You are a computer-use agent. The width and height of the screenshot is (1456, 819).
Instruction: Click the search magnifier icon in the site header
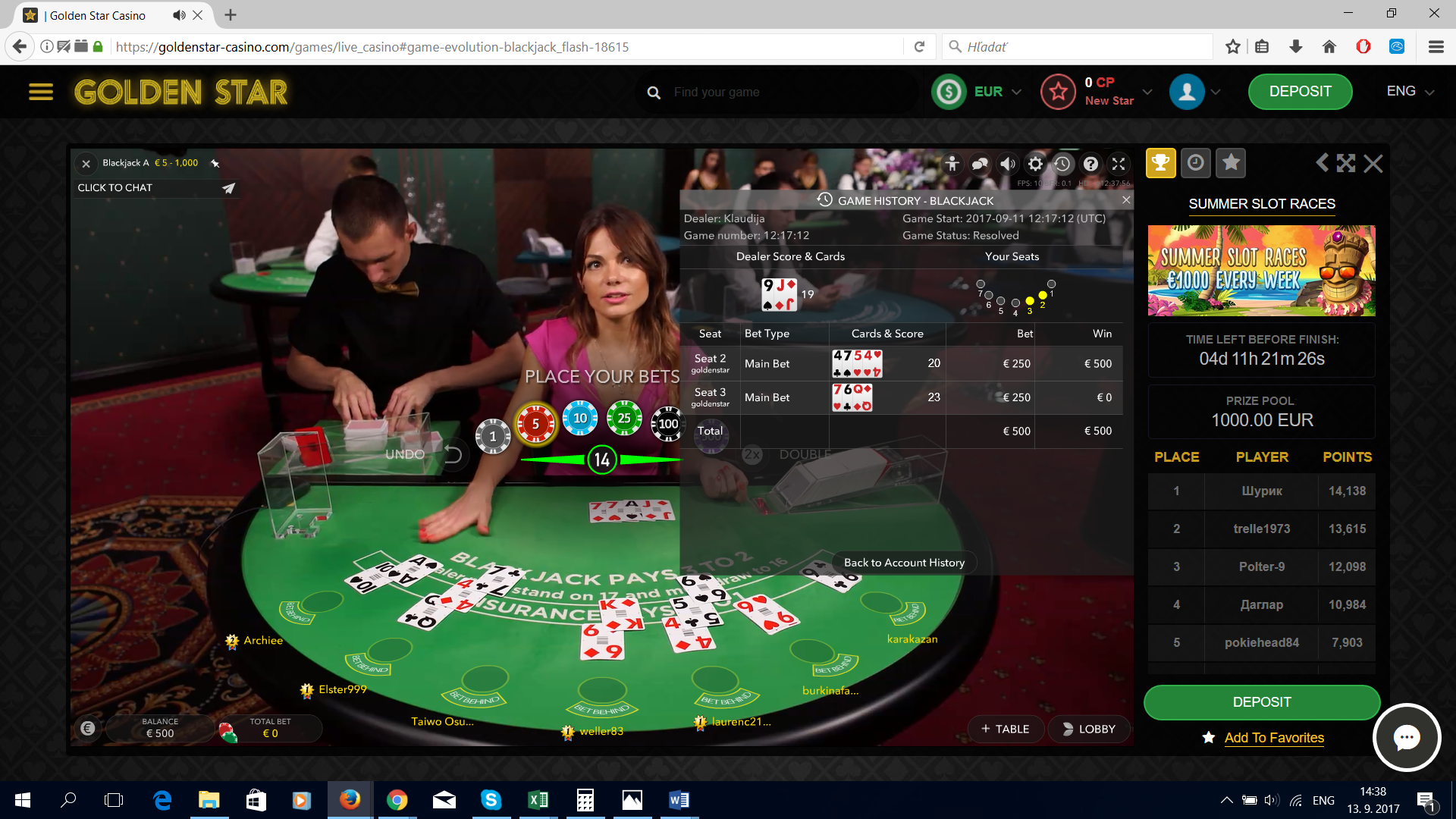pyautogui.click(x=654, y=93)
